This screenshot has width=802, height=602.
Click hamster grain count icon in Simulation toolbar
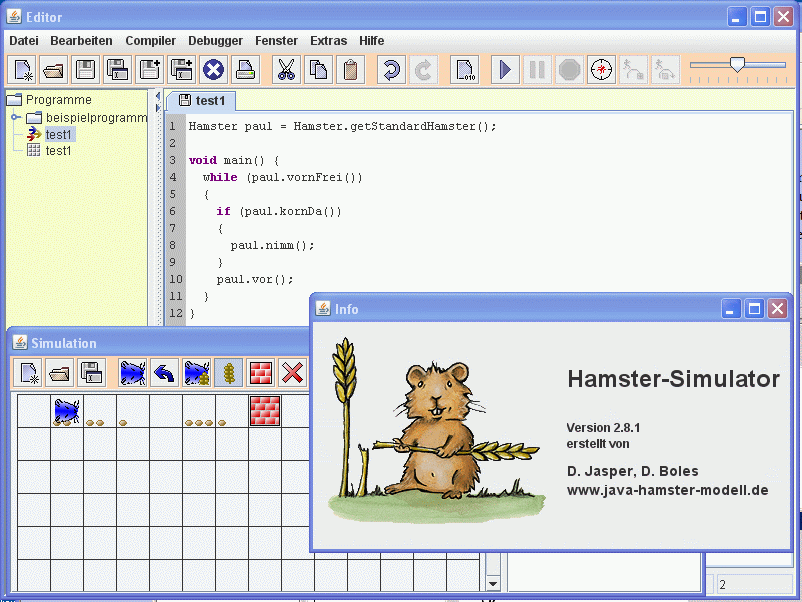(x=197, y=372)
